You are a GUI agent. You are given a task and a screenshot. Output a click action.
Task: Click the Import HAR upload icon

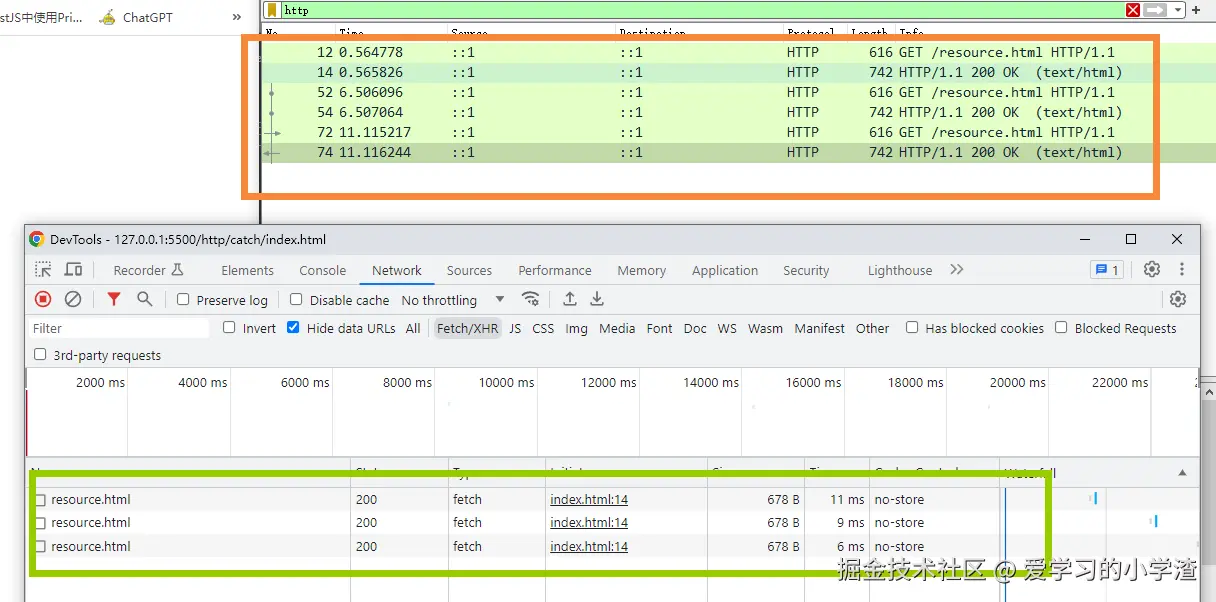click(x=570, y=299)
